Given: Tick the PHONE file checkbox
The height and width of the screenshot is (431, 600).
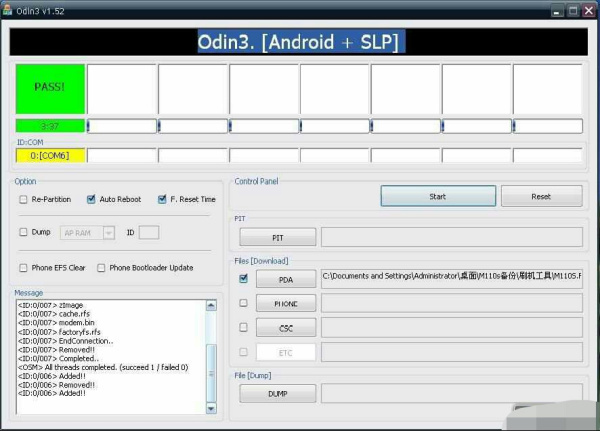Looking at the screenshot, I should pyautogui.click(x=243, y=303).
